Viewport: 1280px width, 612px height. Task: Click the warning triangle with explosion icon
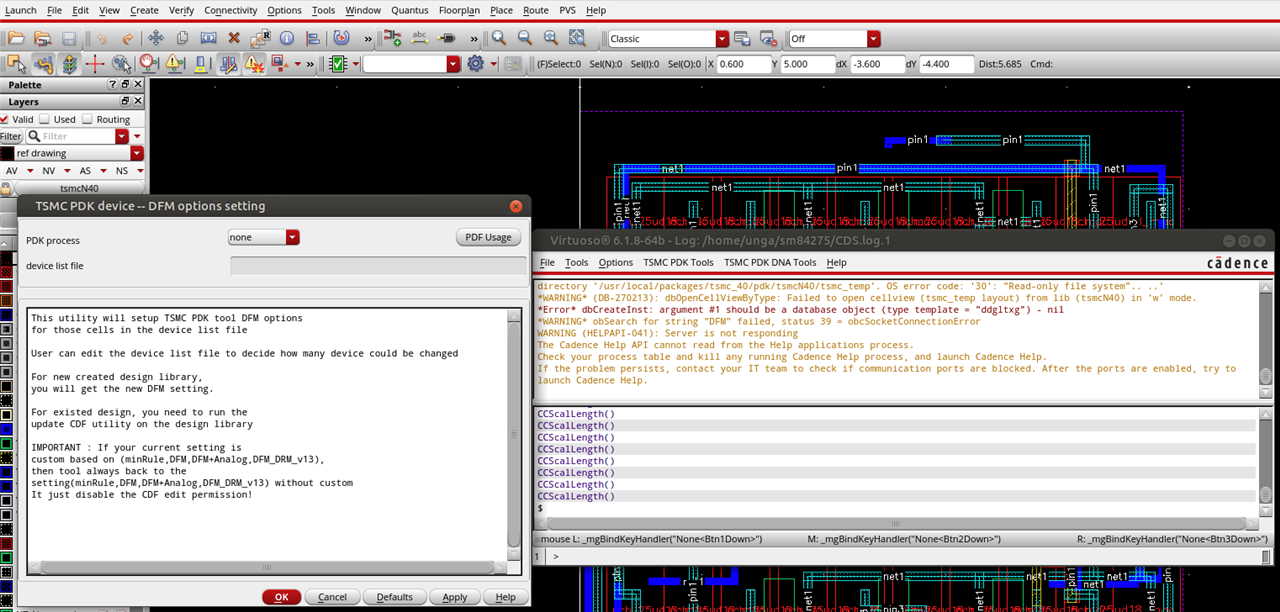coord(253,63)
